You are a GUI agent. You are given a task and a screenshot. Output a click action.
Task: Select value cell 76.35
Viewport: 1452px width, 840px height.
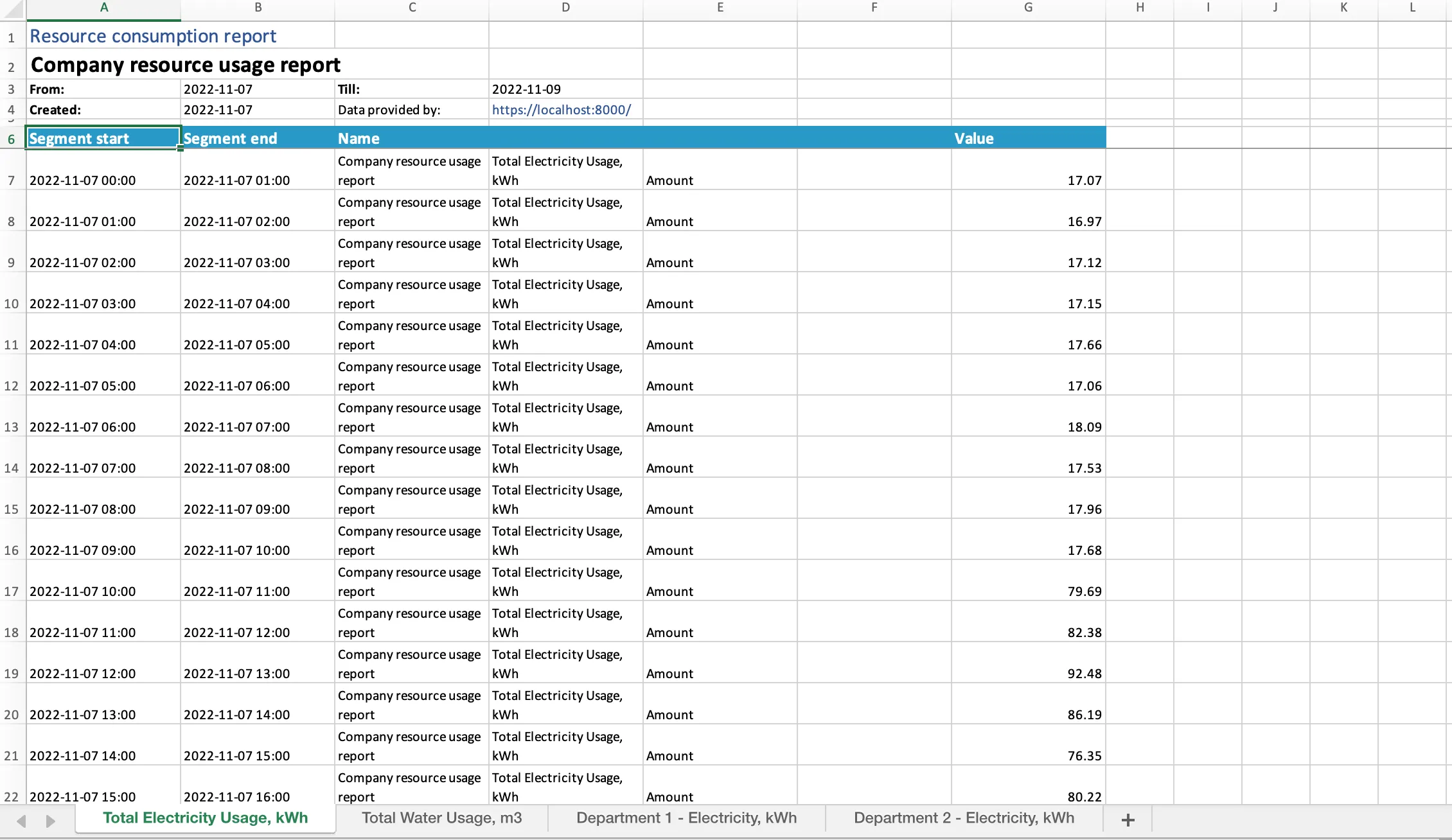click(1029, 746)
